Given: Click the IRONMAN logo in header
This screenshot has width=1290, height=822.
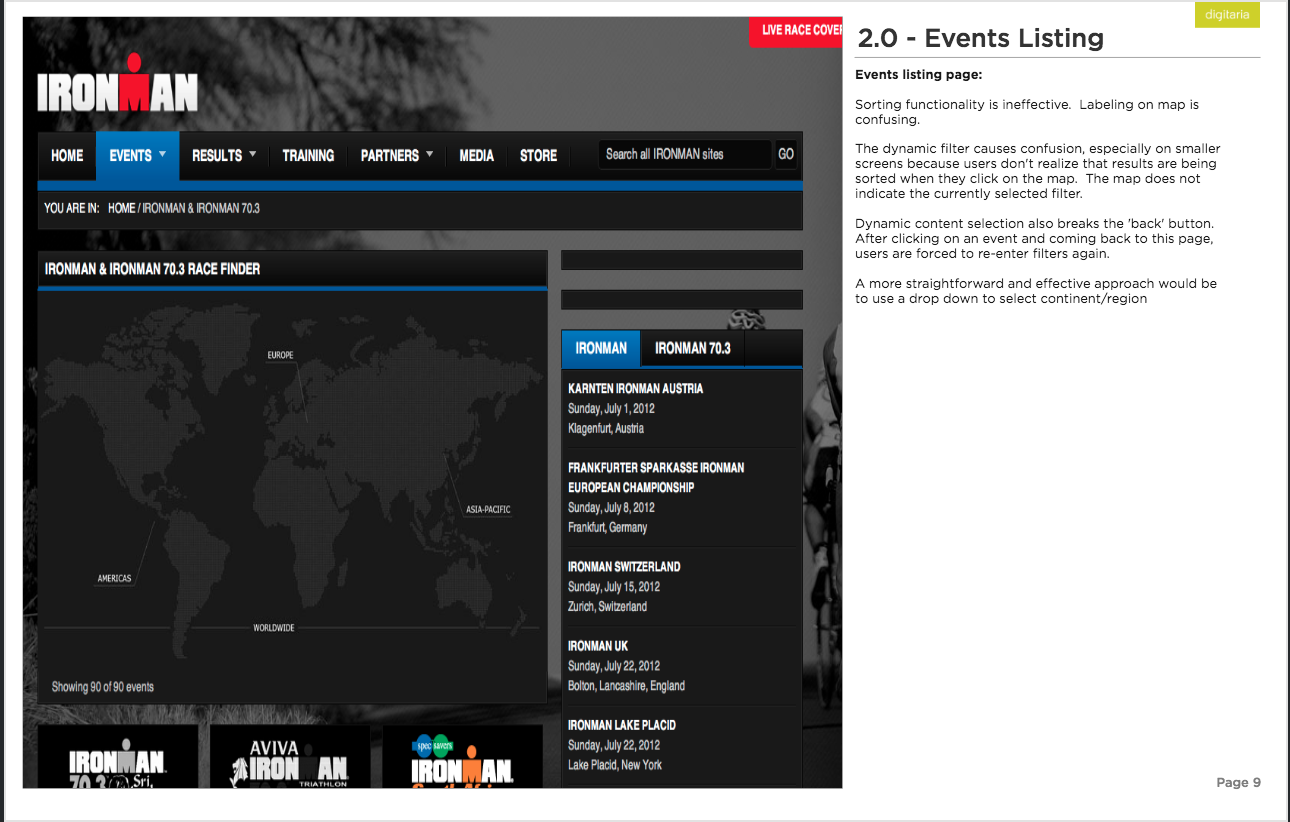Looking at the screenshot, I should (117, 83).
